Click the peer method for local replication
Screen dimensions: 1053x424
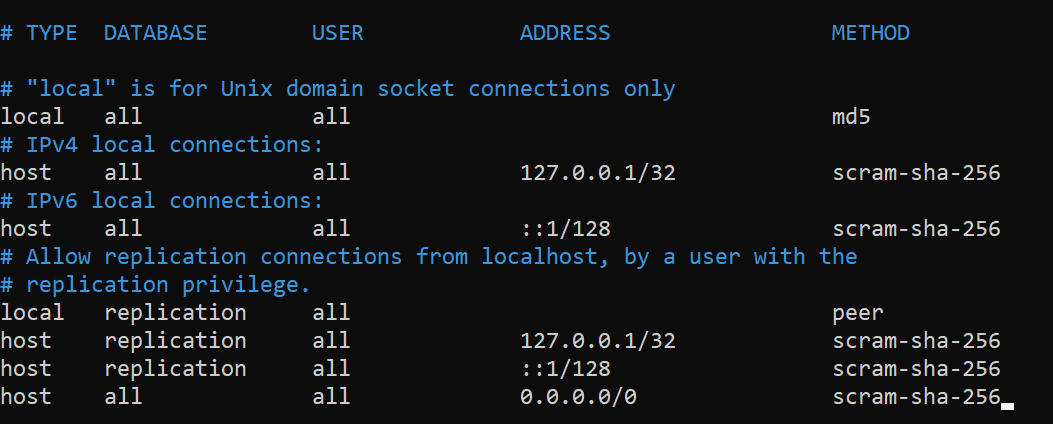pyautogui.click(x=858, y=313)
